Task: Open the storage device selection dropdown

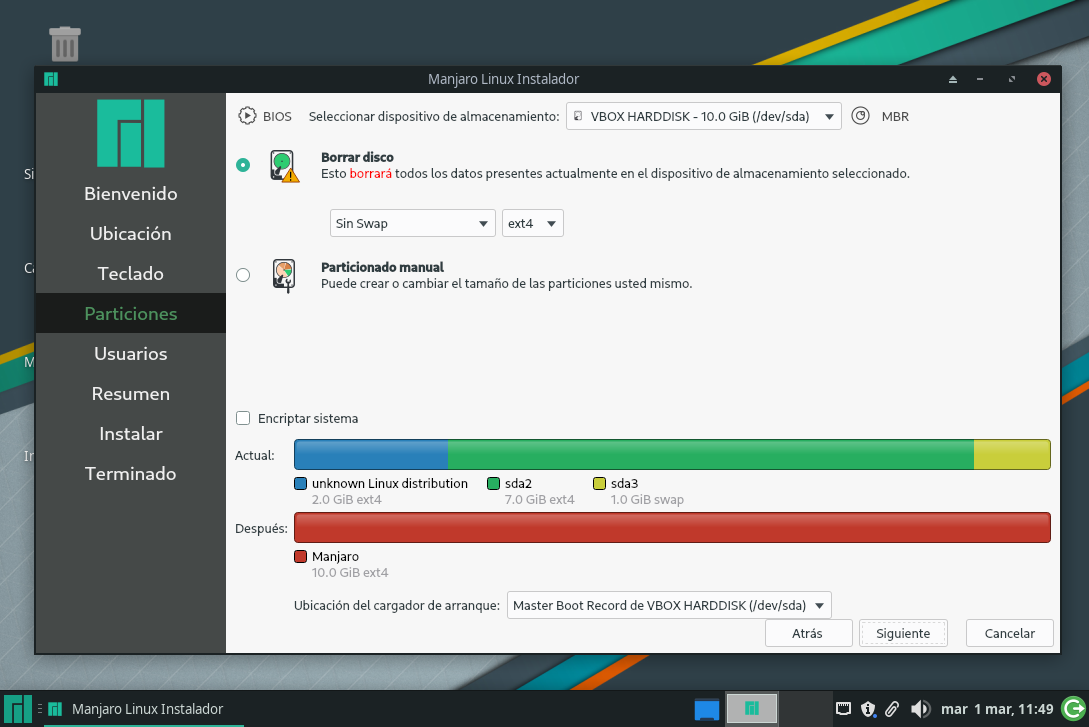Action: point(703,116)
